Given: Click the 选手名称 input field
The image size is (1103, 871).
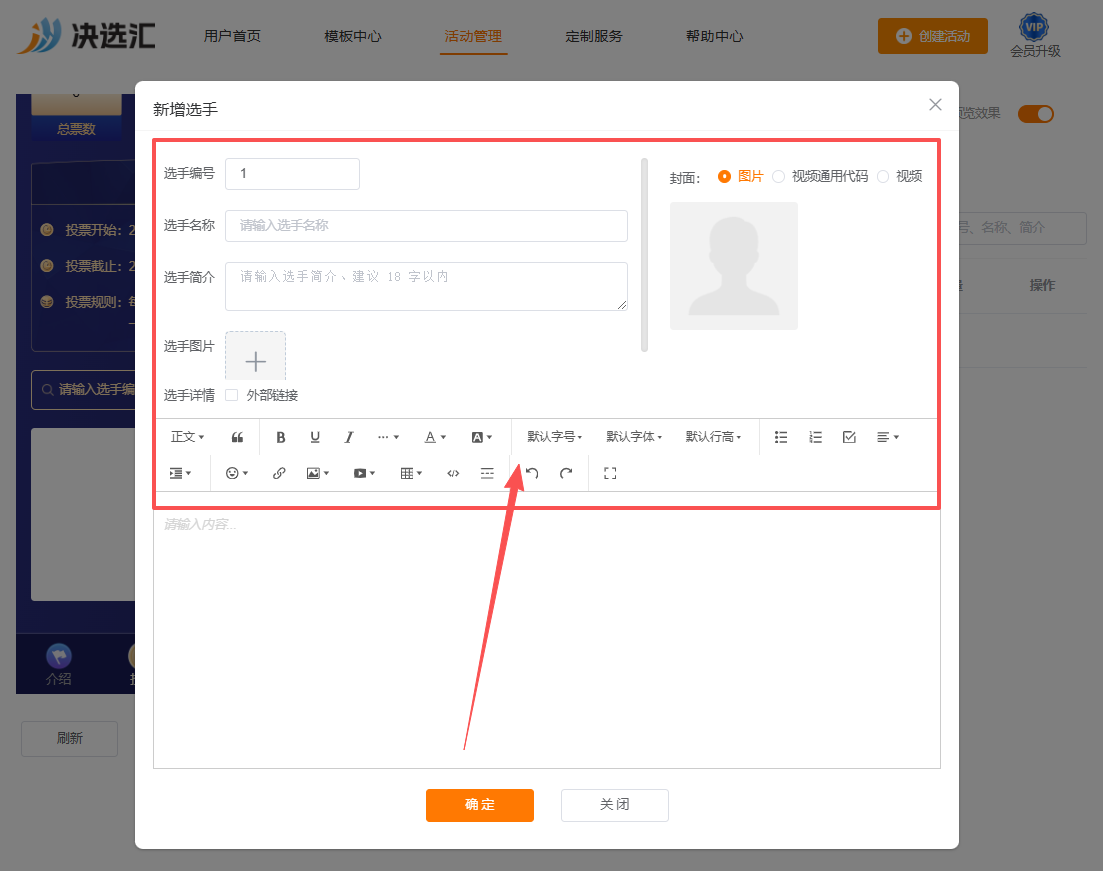Looking at the screenshot, I should pyautogui.click(x=426, y=226).
